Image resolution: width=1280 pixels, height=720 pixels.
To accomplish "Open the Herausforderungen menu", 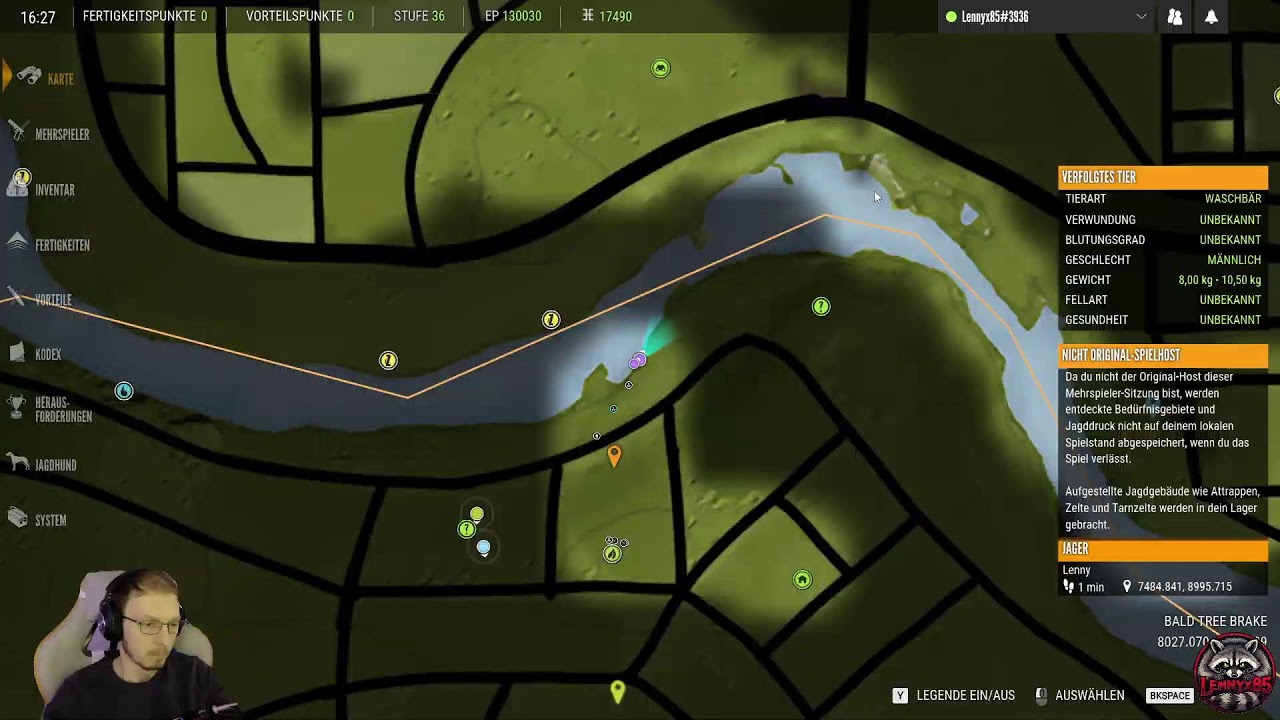I will point(63,410).
